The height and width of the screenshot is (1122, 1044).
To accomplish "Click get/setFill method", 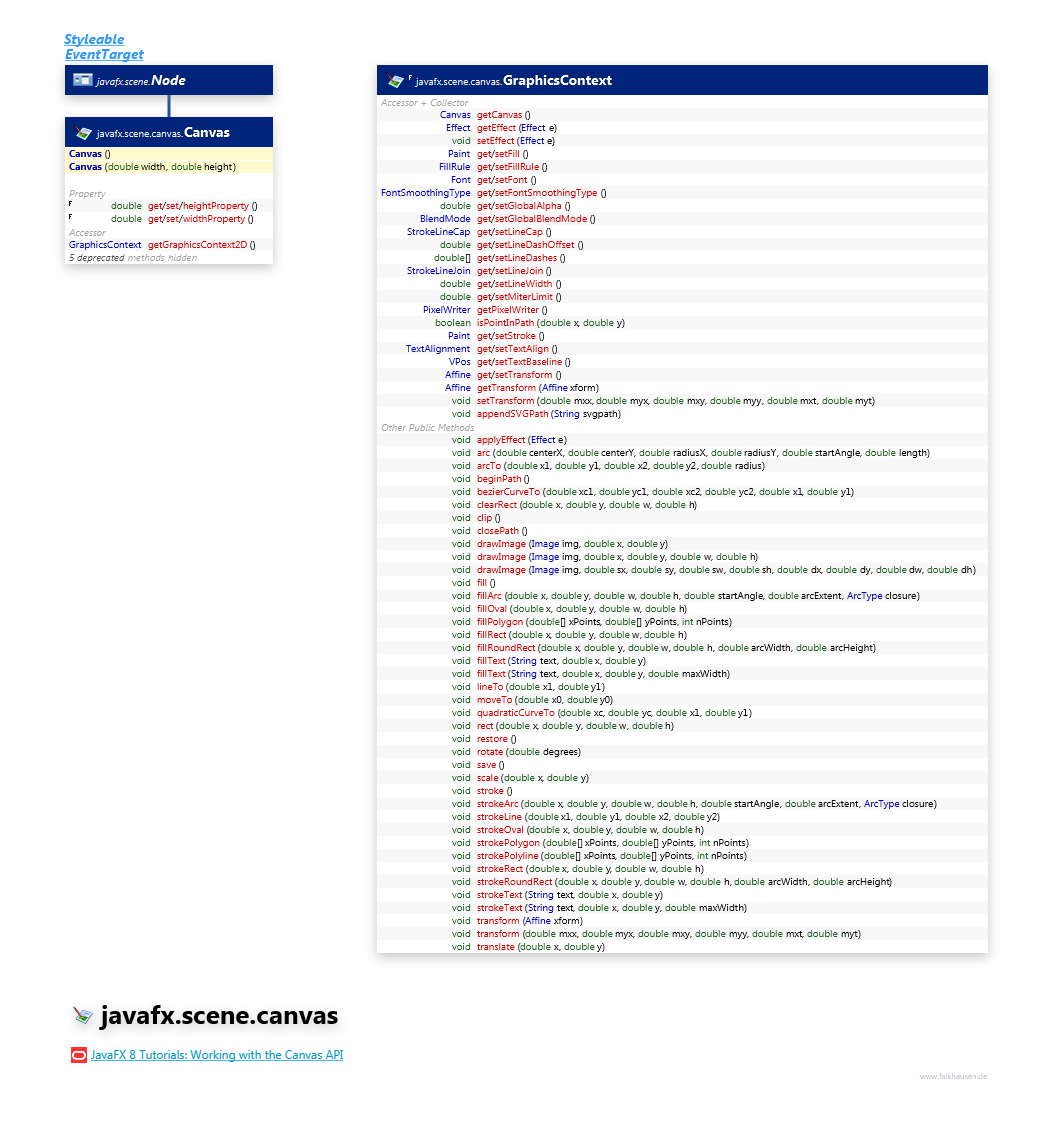I will (502, 154).
